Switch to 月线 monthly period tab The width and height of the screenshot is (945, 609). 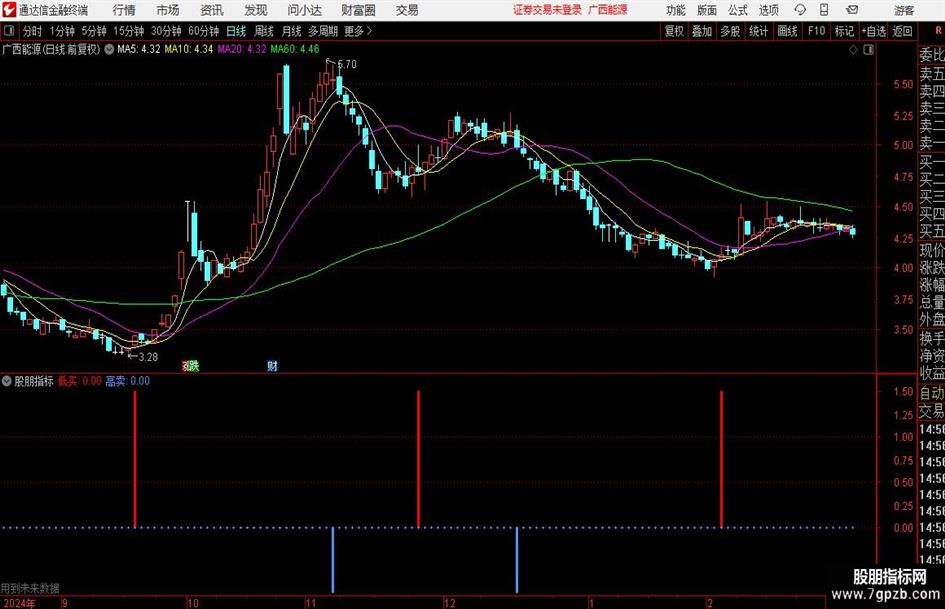(292, 31)
